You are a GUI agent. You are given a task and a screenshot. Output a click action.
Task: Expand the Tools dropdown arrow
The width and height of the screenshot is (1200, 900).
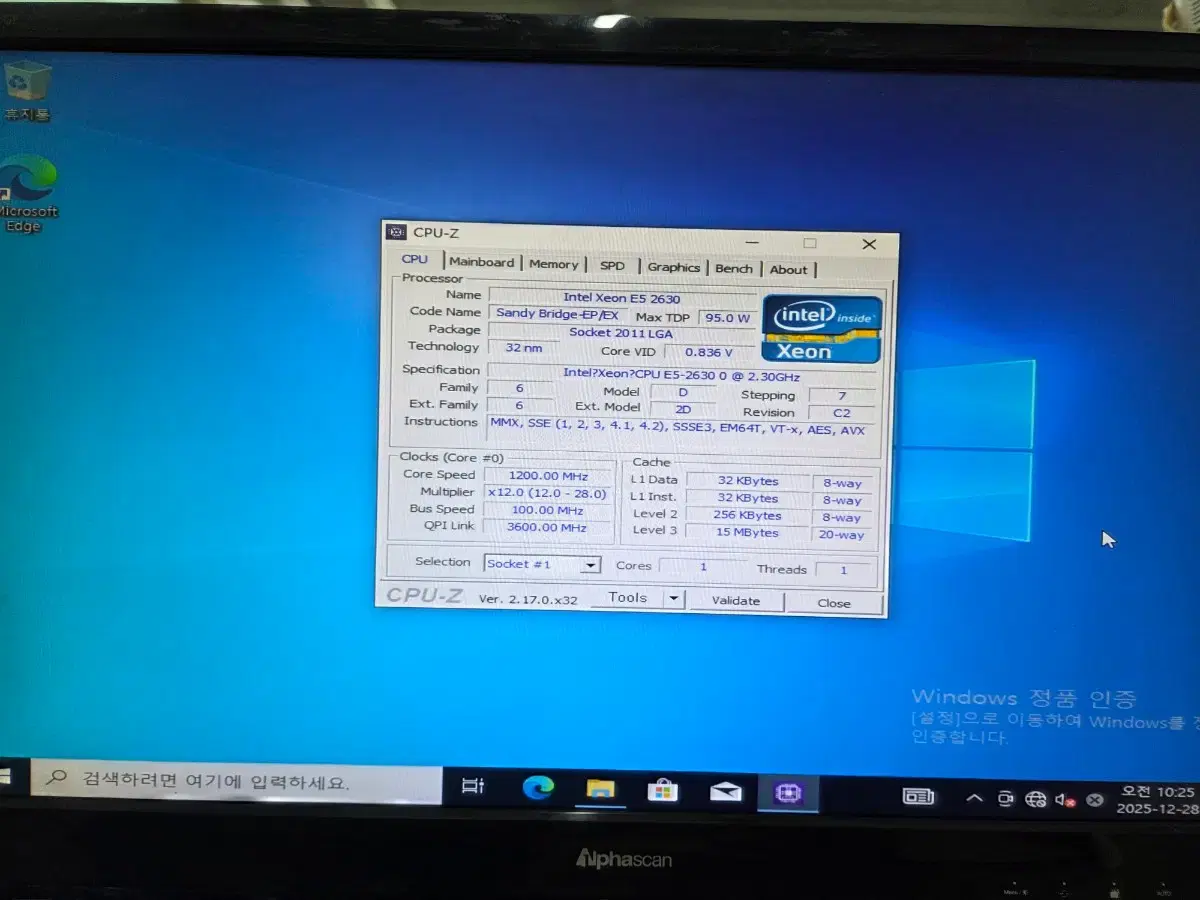674,599
